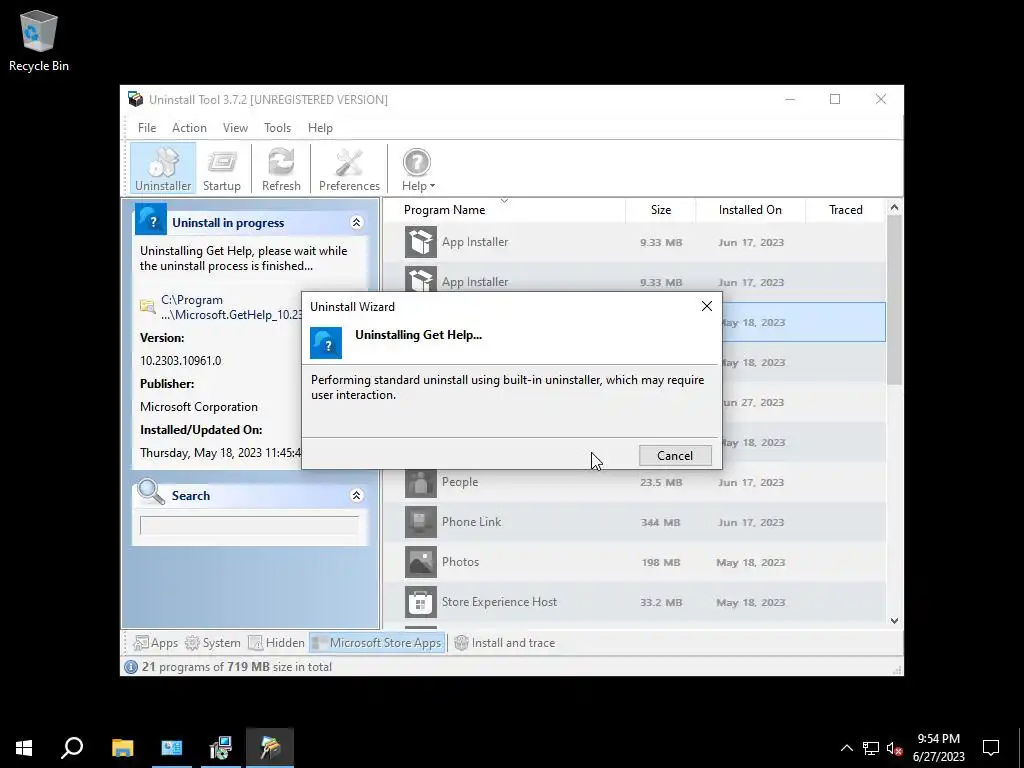Screen dimensions: 1024x768
Task: Open File Explorer from the taskbar
Action: pyautogui.click(x=122, y=748)
